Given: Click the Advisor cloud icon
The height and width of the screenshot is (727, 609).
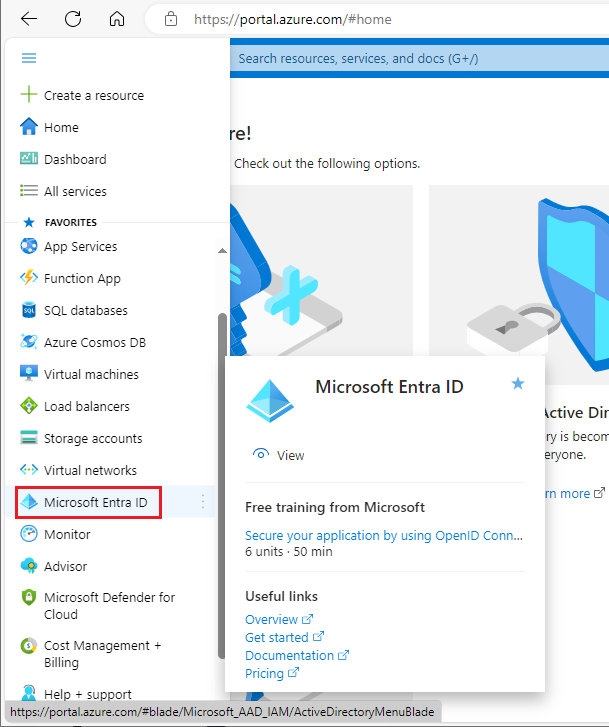Looking at the screenshot, I should (x=29, y=566).
